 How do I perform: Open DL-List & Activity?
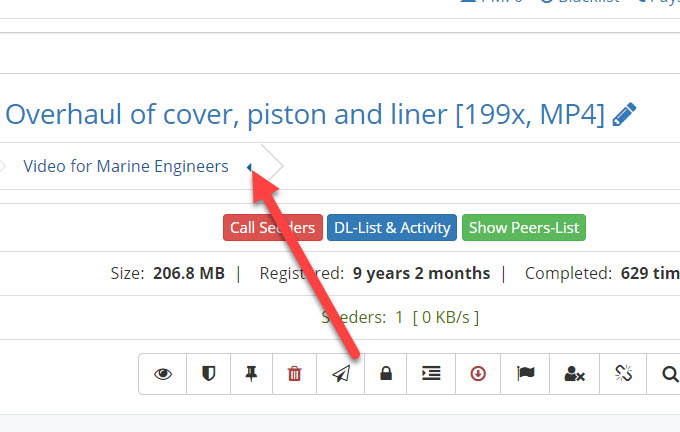tap(392, 227)
